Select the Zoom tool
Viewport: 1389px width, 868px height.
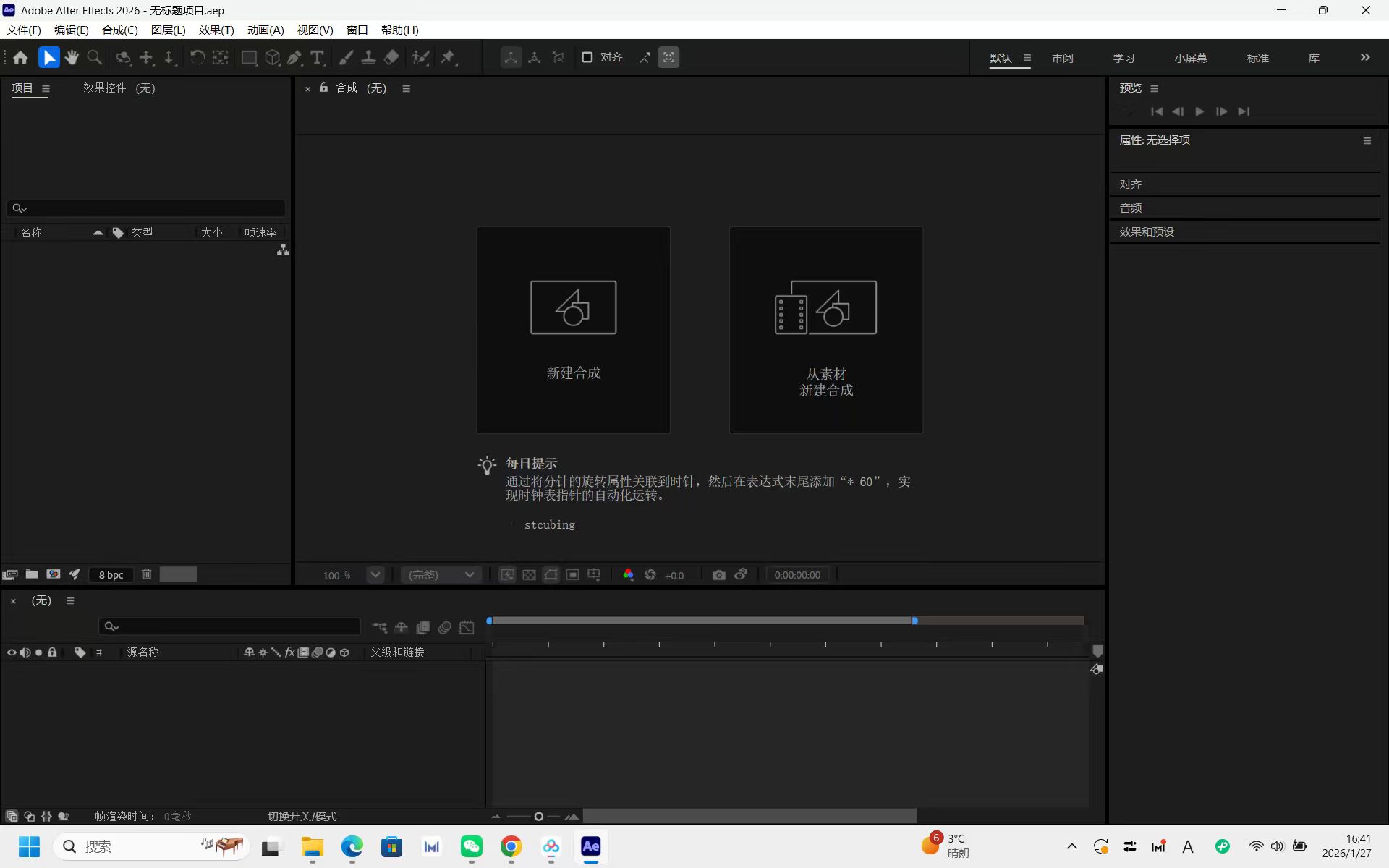click(x=94, y=57)
